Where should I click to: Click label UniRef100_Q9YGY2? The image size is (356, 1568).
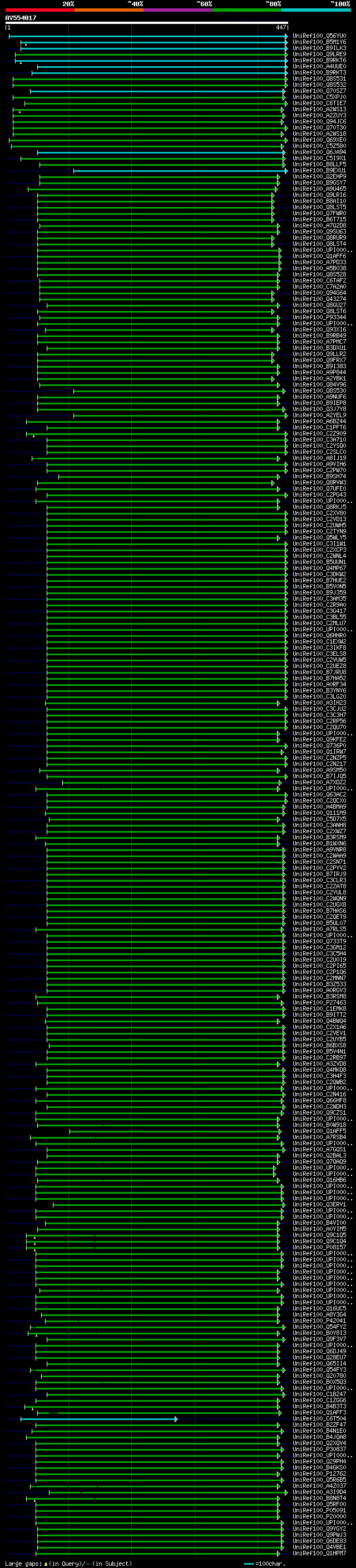click(319, 1529)
